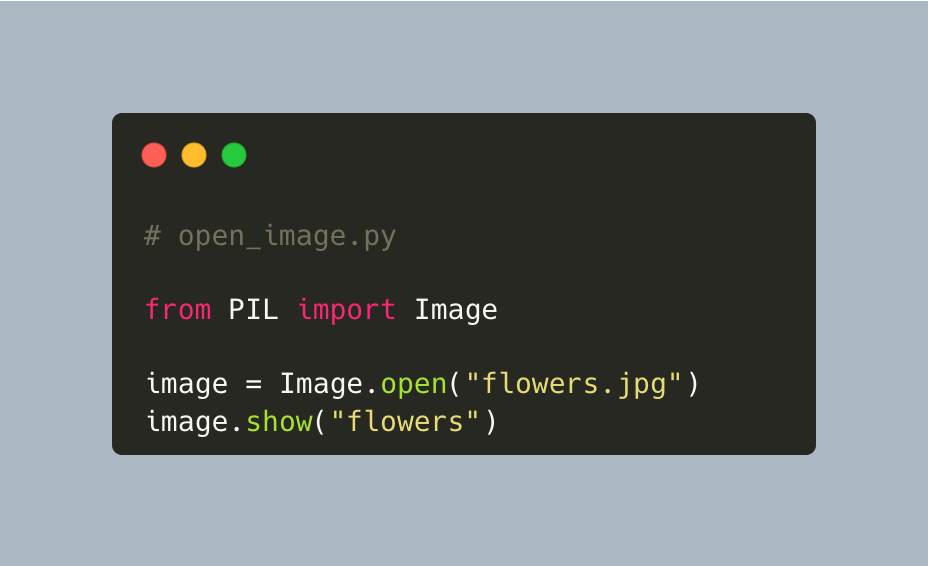Click the pink 'from' keyword
This screenshot has height=566, width=928.
(x=178, y=309)
